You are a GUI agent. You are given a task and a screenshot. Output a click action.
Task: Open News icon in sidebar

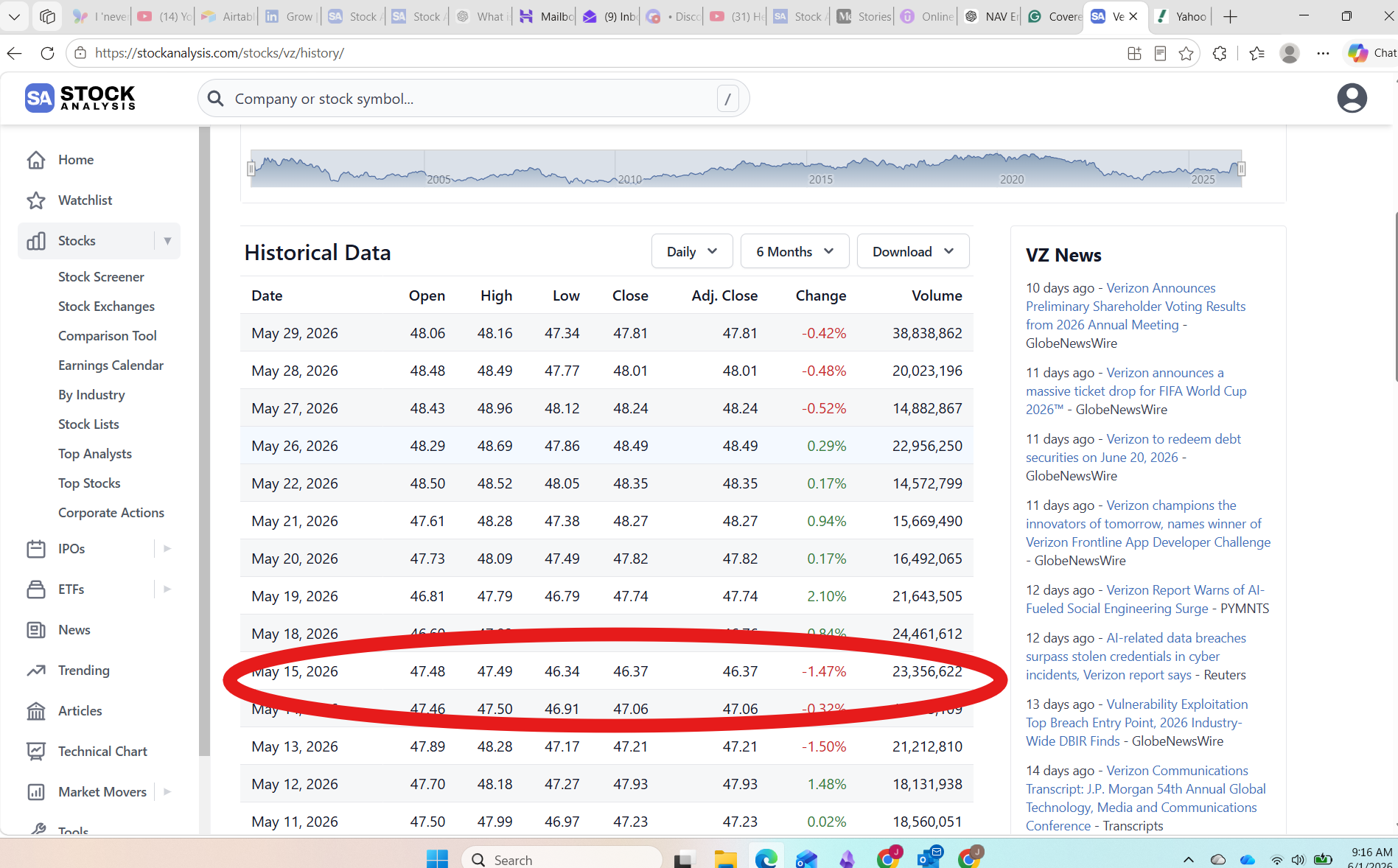coord(36,630)
